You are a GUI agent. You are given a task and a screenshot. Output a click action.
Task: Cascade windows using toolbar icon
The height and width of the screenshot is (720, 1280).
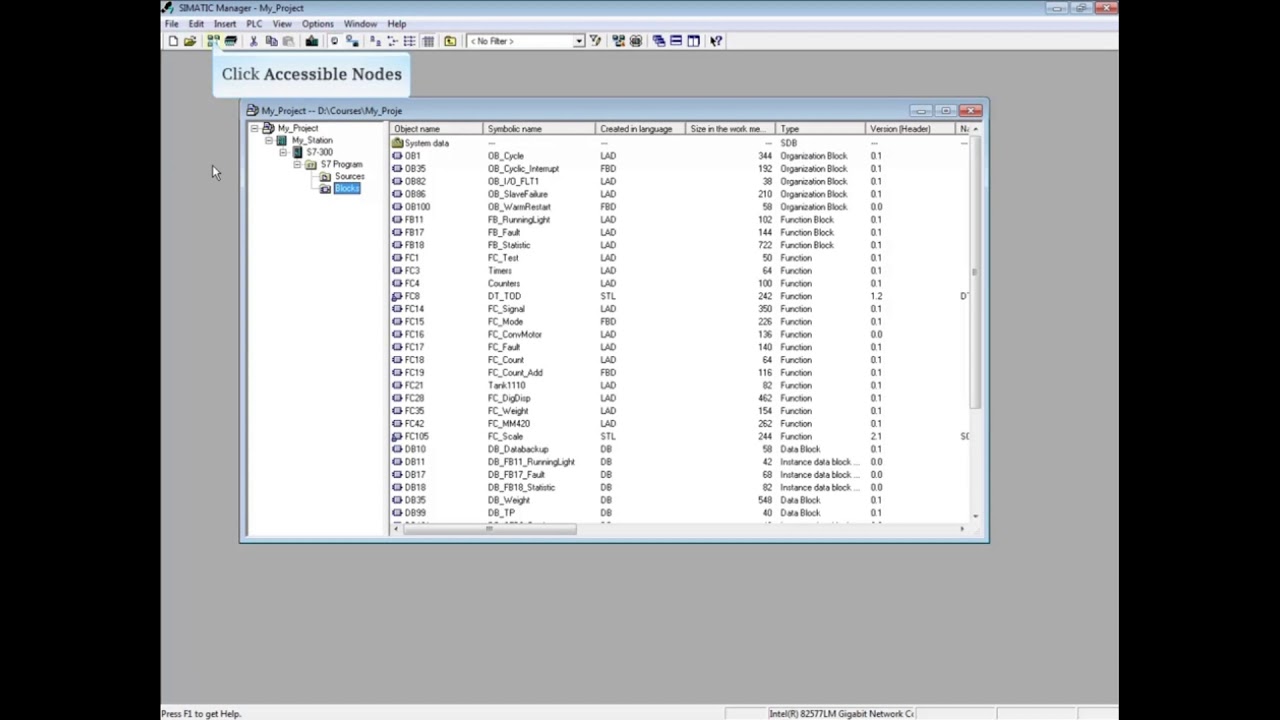click(659, 41)
